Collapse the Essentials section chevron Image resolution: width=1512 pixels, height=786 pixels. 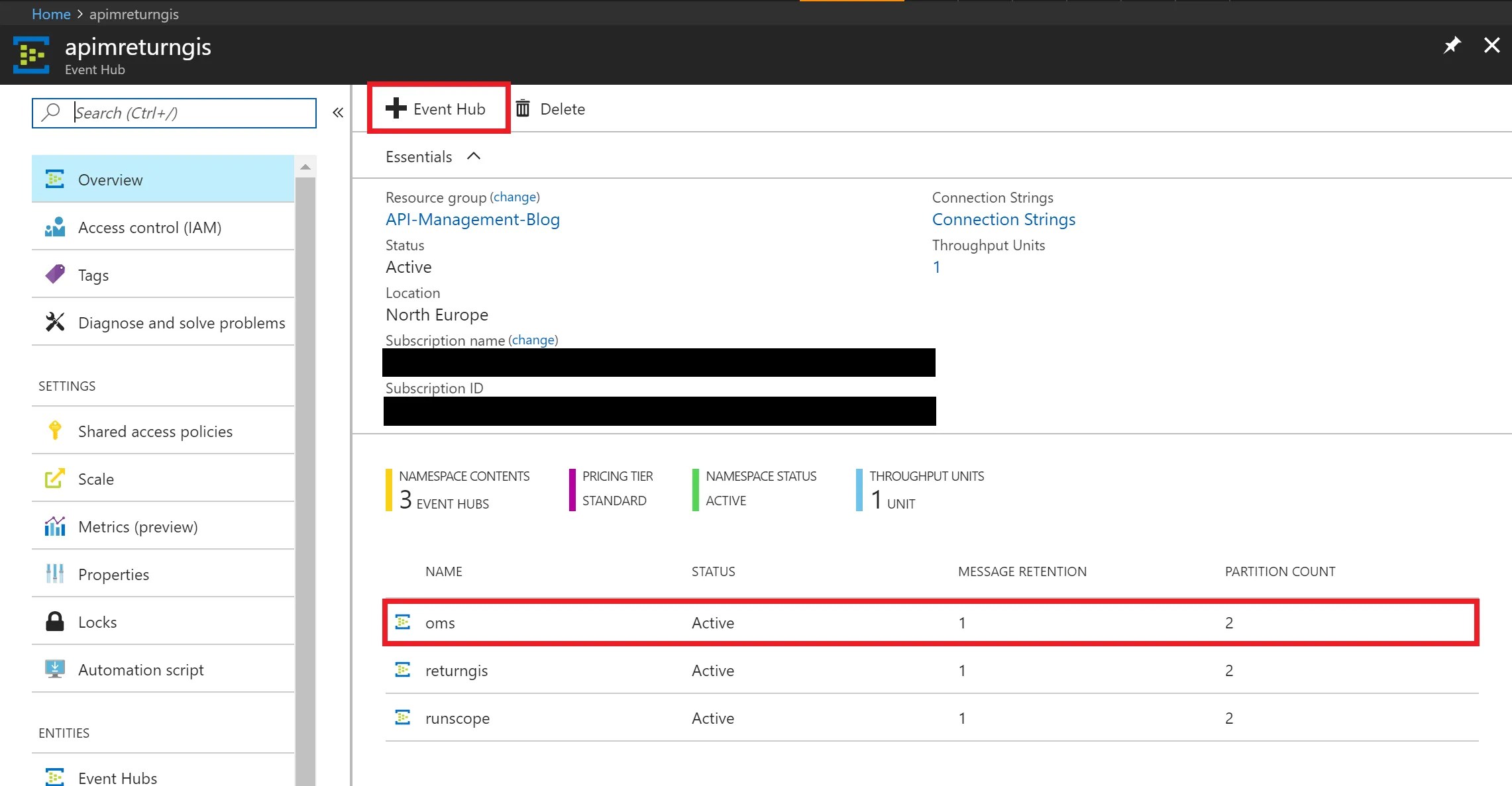coord(474,156)
